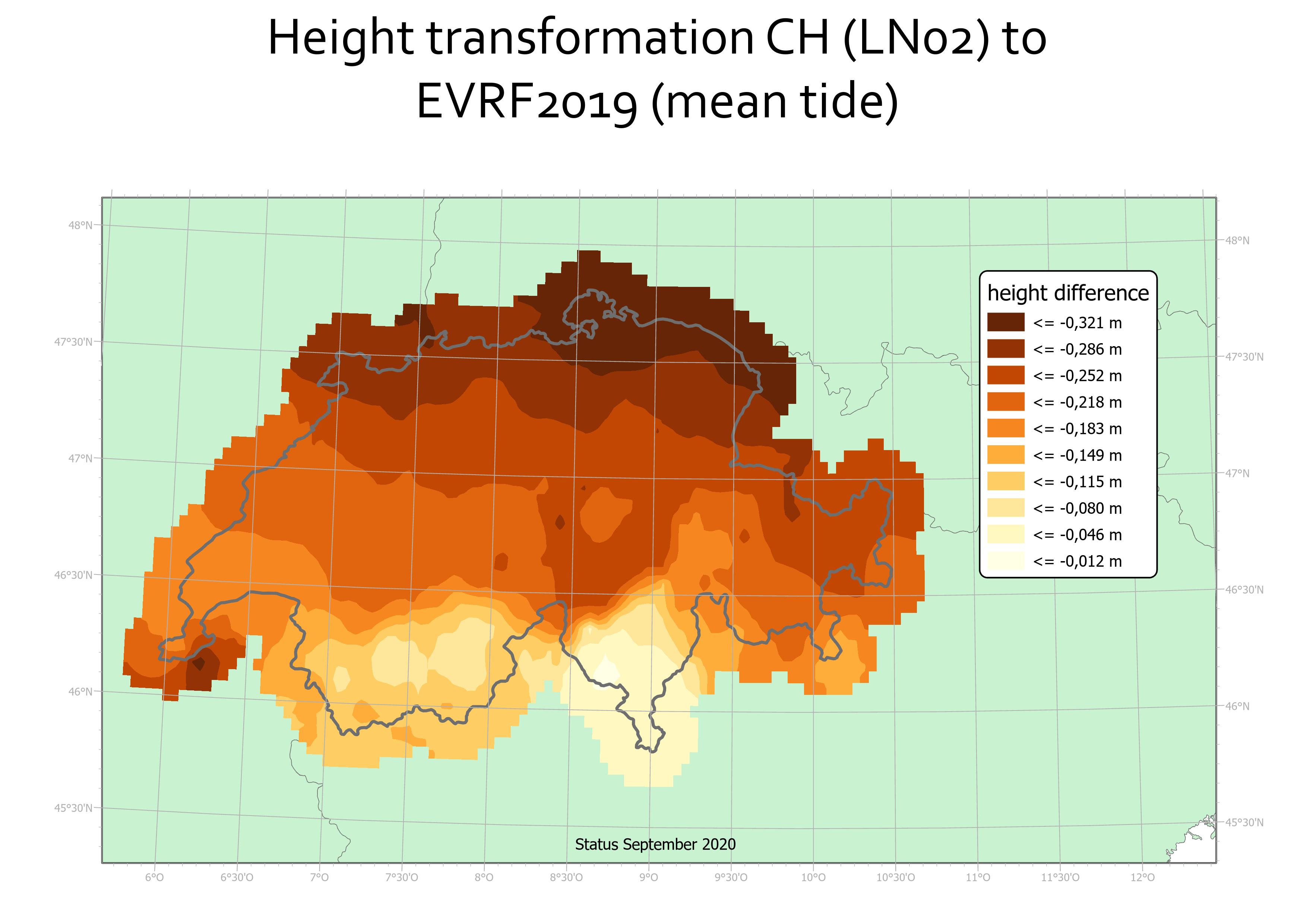Viewport: 1307px width, 924px height.
Task: Click the left axis label 48°N
Action: (80, 225)
